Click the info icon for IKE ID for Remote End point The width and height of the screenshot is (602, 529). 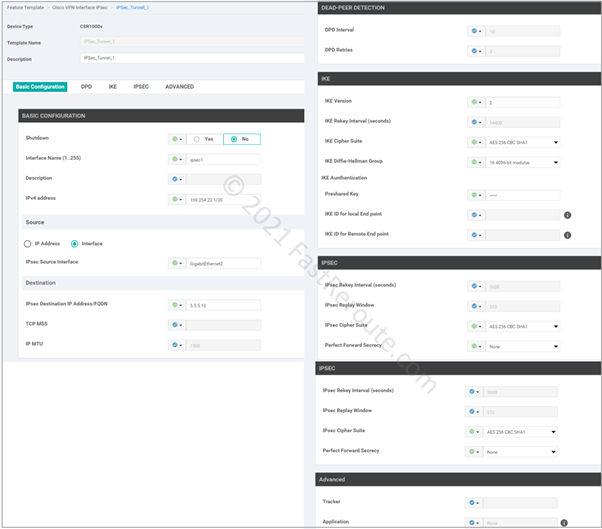click(x=567, y=235)
